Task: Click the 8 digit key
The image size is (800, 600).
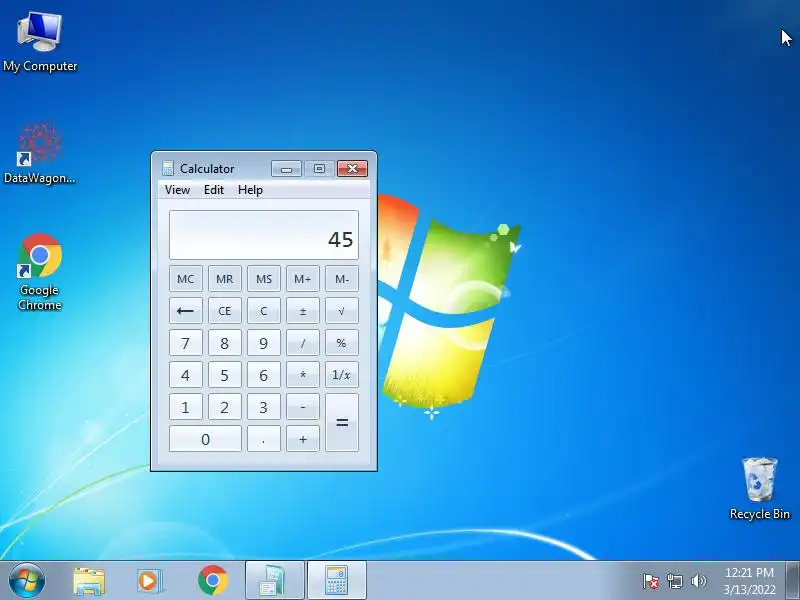Action: click(x=224, y=343)
